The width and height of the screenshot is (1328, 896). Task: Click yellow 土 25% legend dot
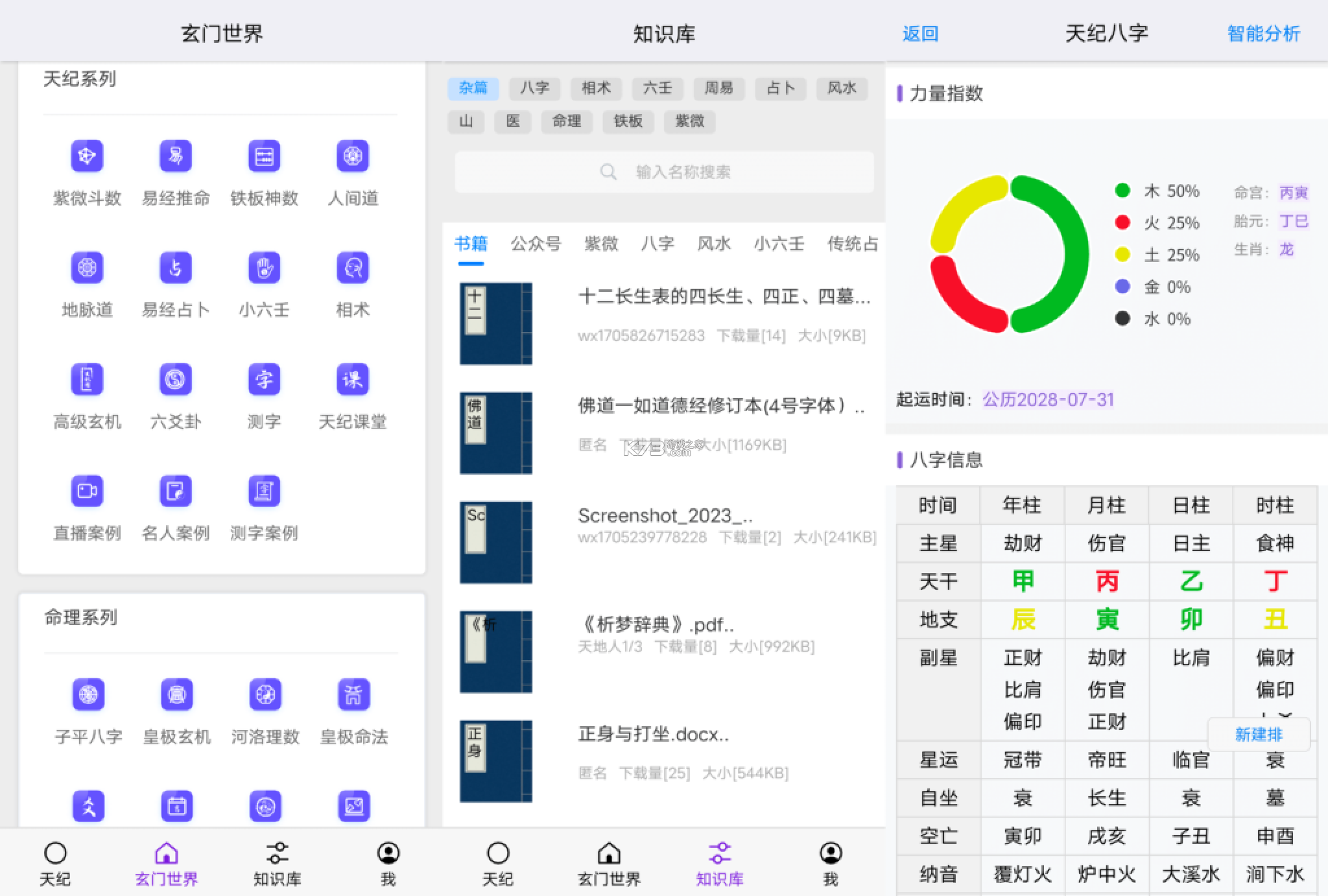(x=1122, y=254)
